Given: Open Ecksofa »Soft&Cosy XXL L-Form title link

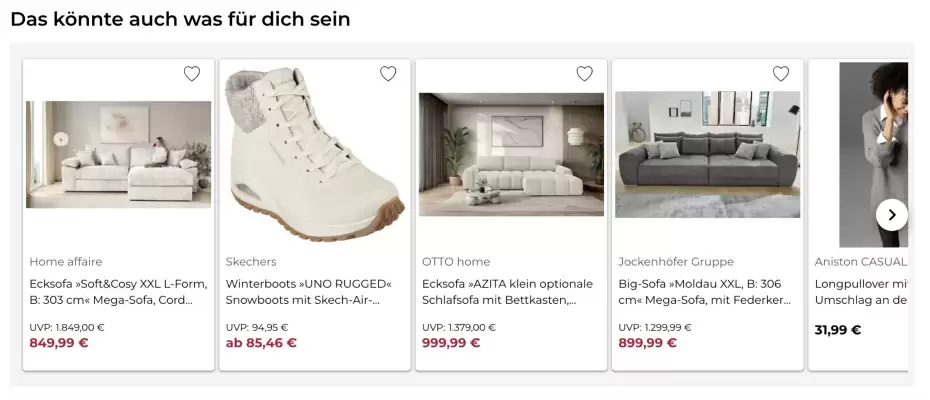Looking at the screenshot, I should pos(111,291).
